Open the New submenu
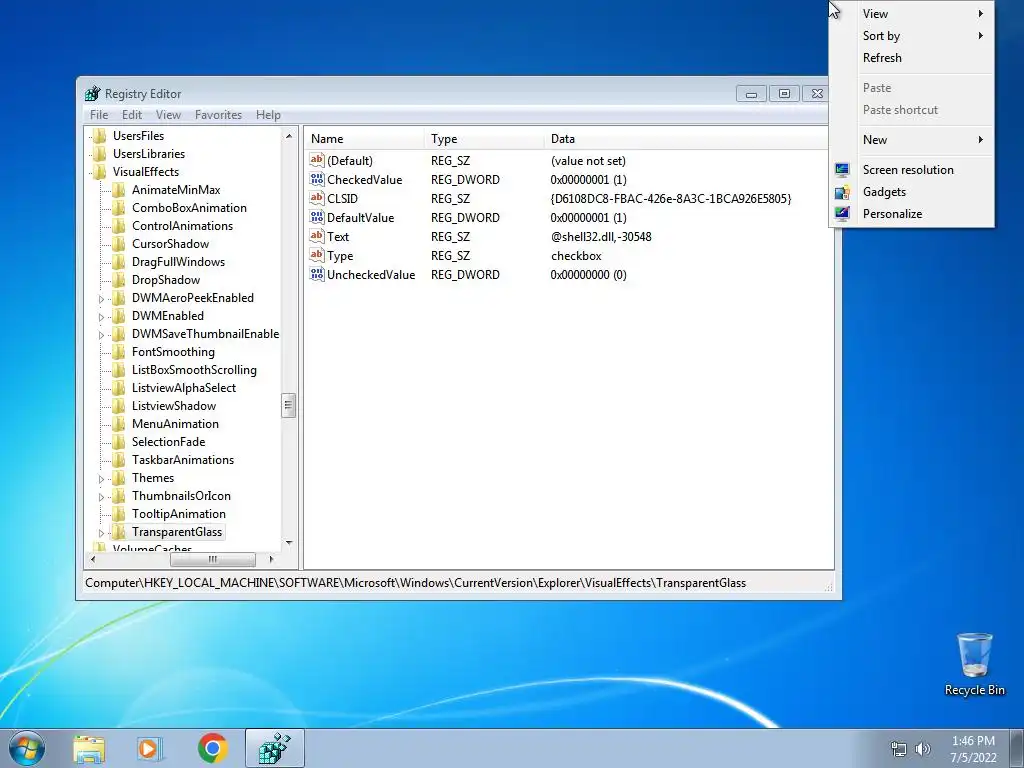The image size is (1024, 768). 912,140
